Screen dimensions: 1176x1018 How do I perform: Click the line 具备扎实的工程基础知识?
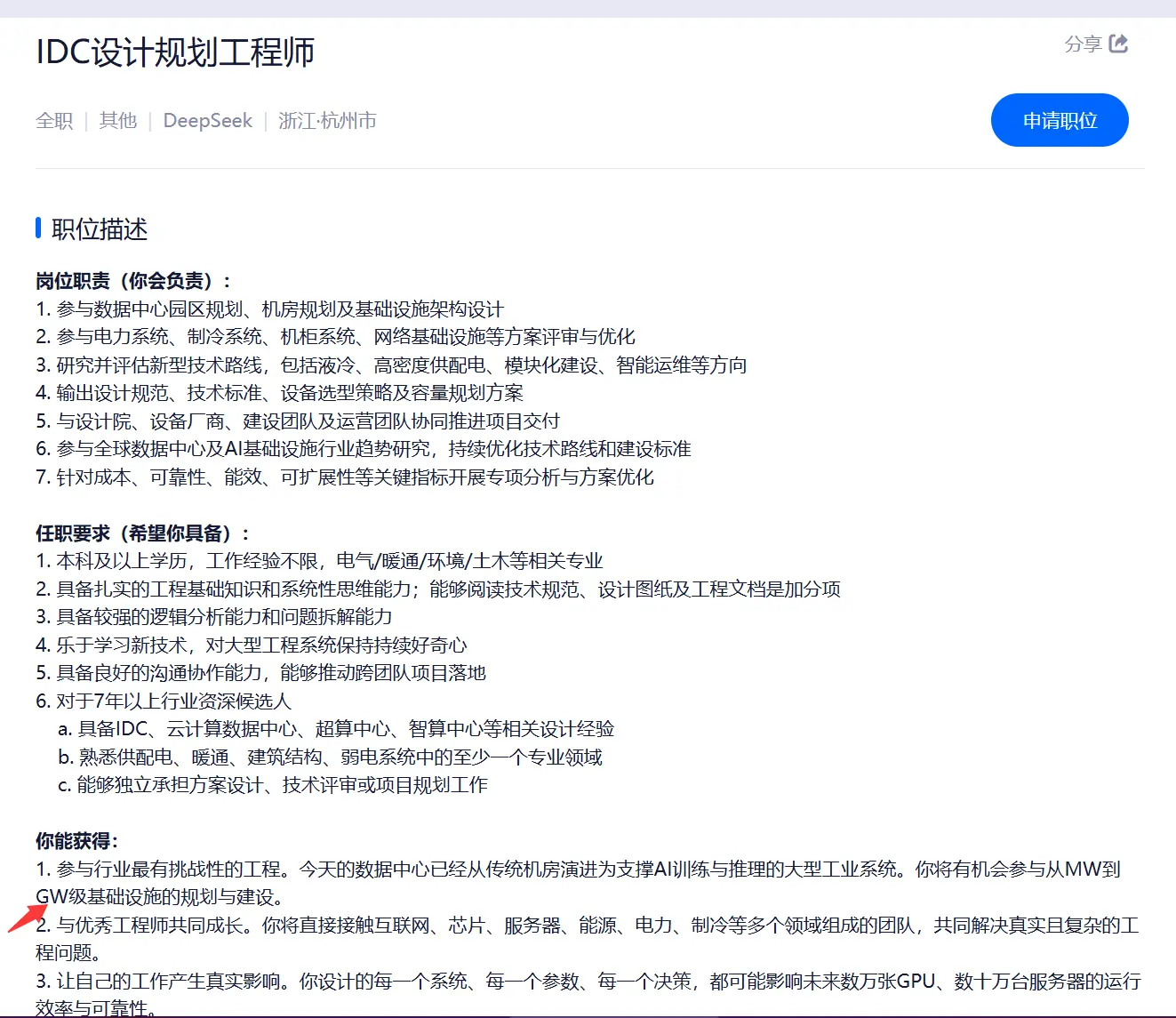(438, 589)
